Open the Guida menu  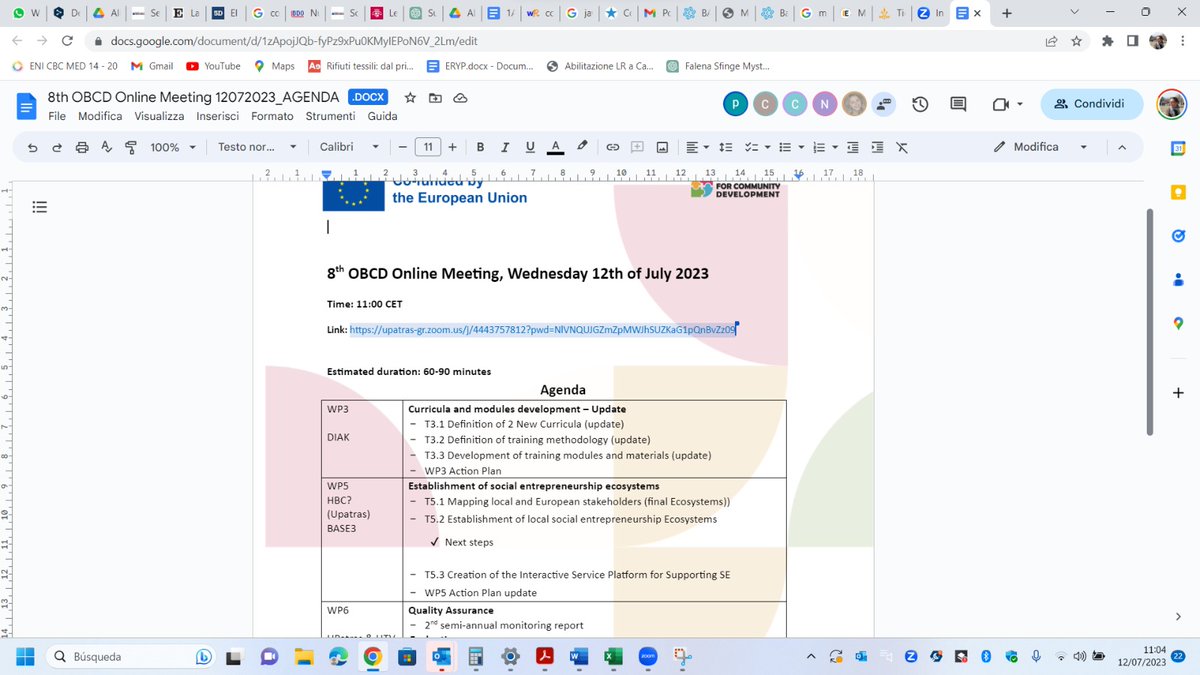pos(383,116)
